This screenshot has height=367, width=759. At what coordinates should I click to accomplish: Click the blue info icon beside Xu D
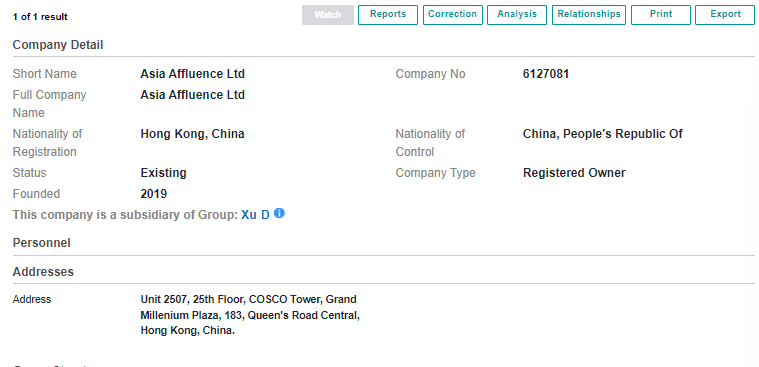point(279,213)
